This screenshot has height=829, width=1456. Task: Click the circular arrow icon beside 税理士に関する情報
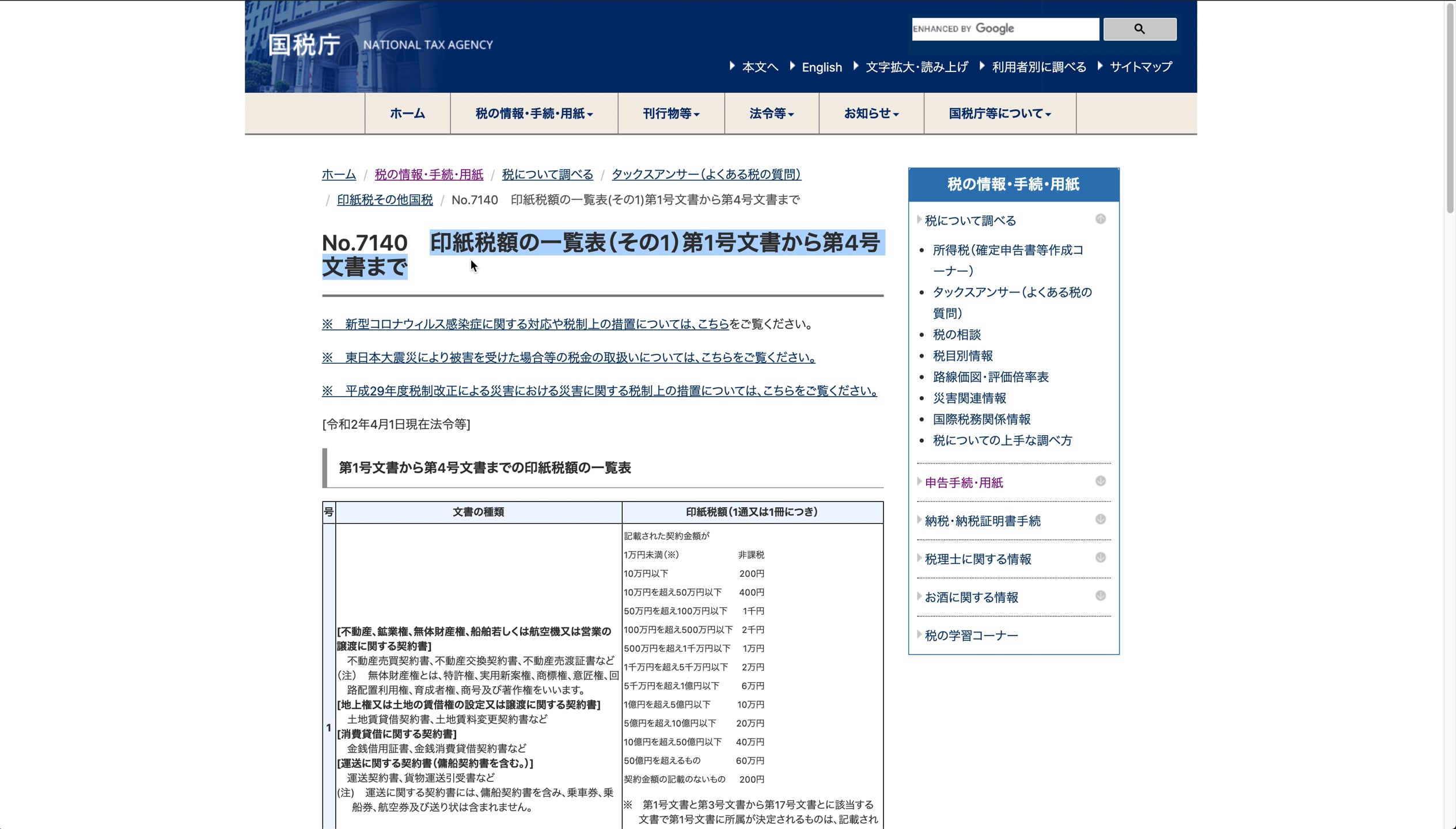1101,557
